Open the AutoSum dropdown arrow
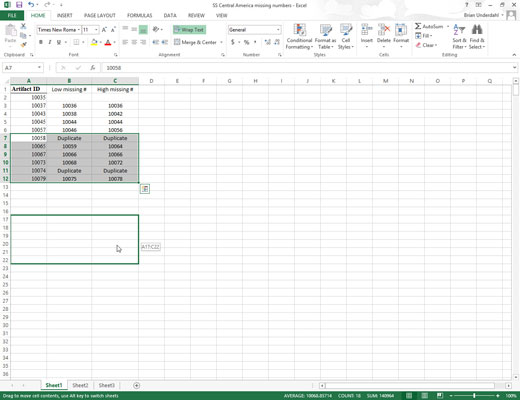This screenshot has width=520, height=400. (x=448, y=26)
